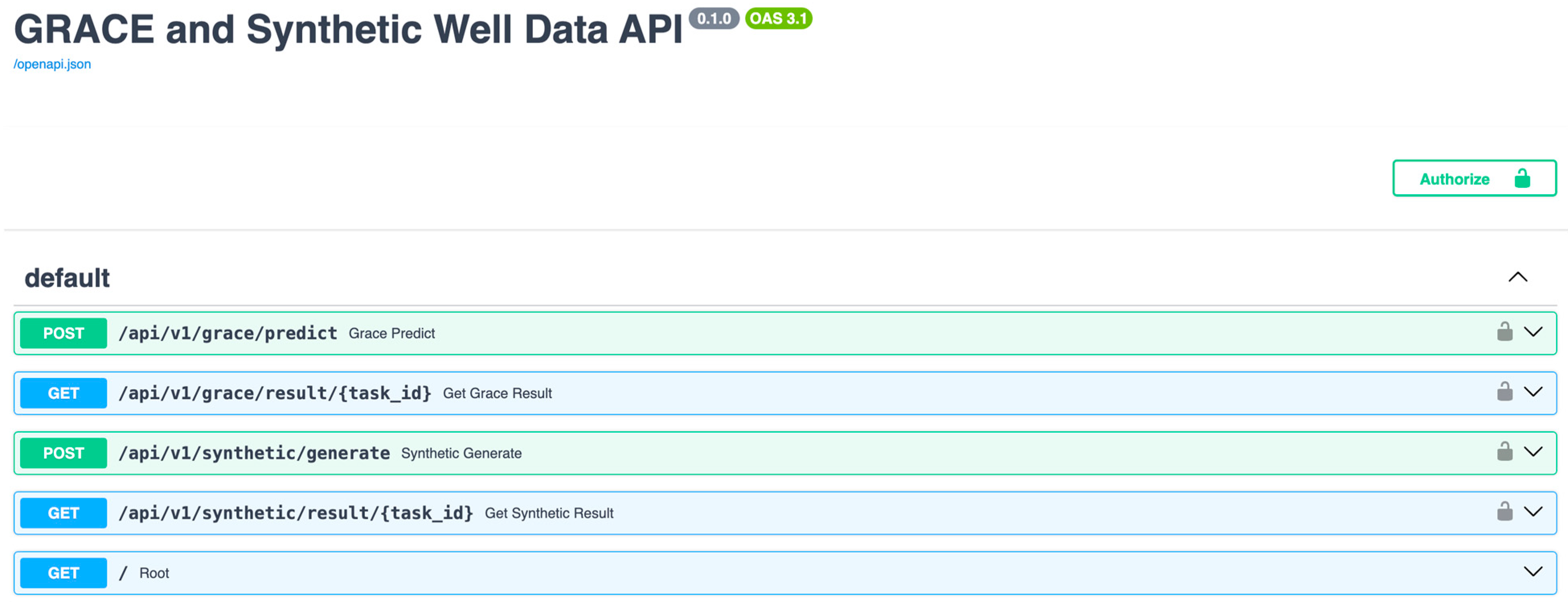Image resolution: width=1568 pixels, height=610 pixels.
Task: Expand the POST /api/v1/grace/predict chevron
Action: pyautogui.click(x=1533, y=332)
